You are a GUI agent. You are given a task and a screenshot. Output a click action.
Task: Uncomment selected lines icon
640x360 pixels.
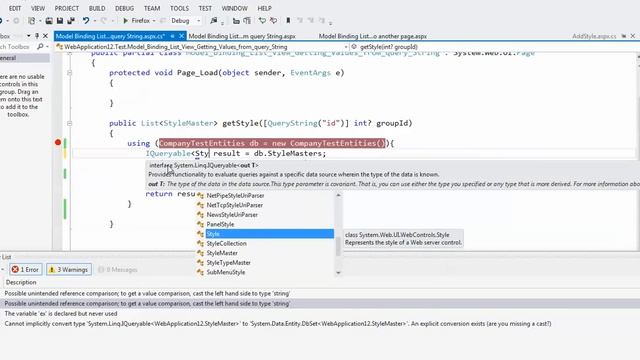tap(273, 20)
